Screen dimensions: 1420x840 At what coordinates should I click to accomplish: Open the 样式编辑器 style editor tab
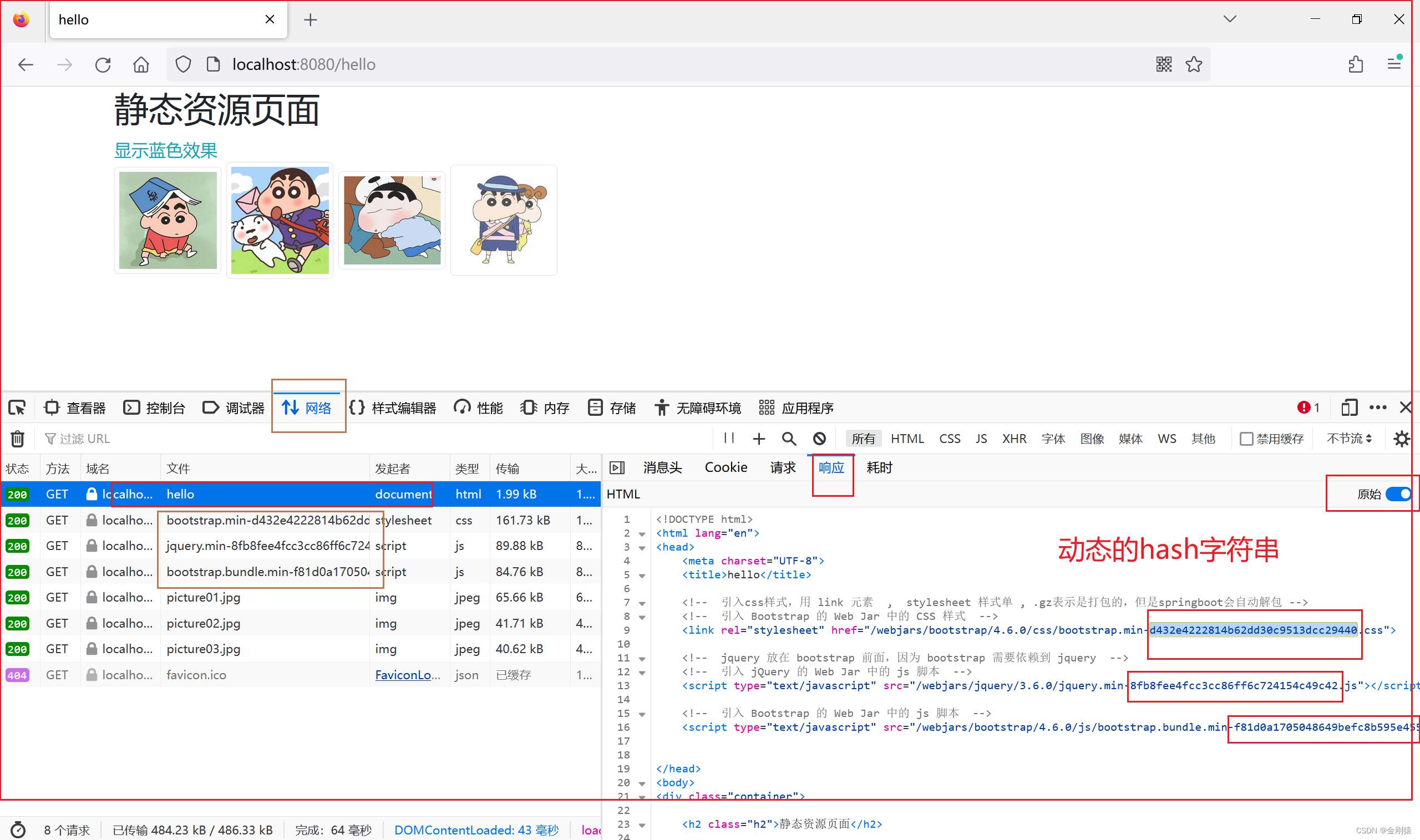(x=393, y=408)
